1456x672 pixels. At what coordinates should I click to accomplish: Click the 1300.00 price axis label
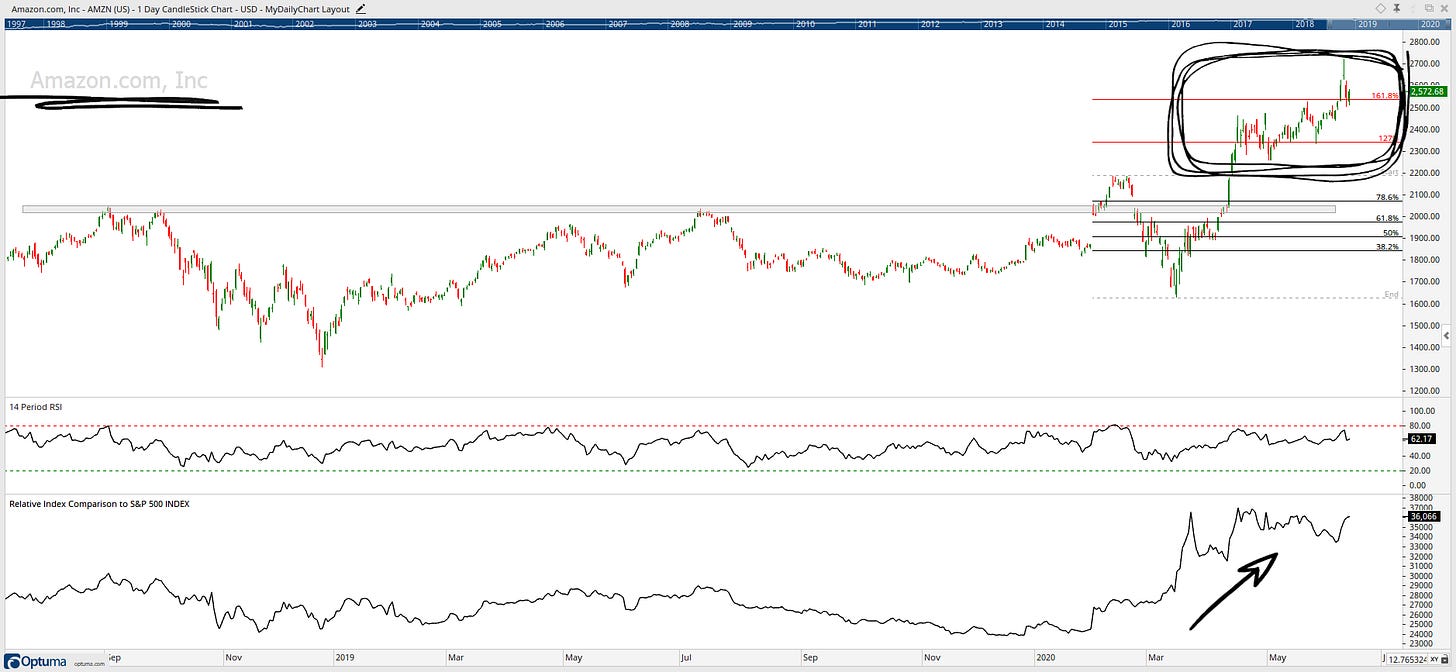[1425, 369]
